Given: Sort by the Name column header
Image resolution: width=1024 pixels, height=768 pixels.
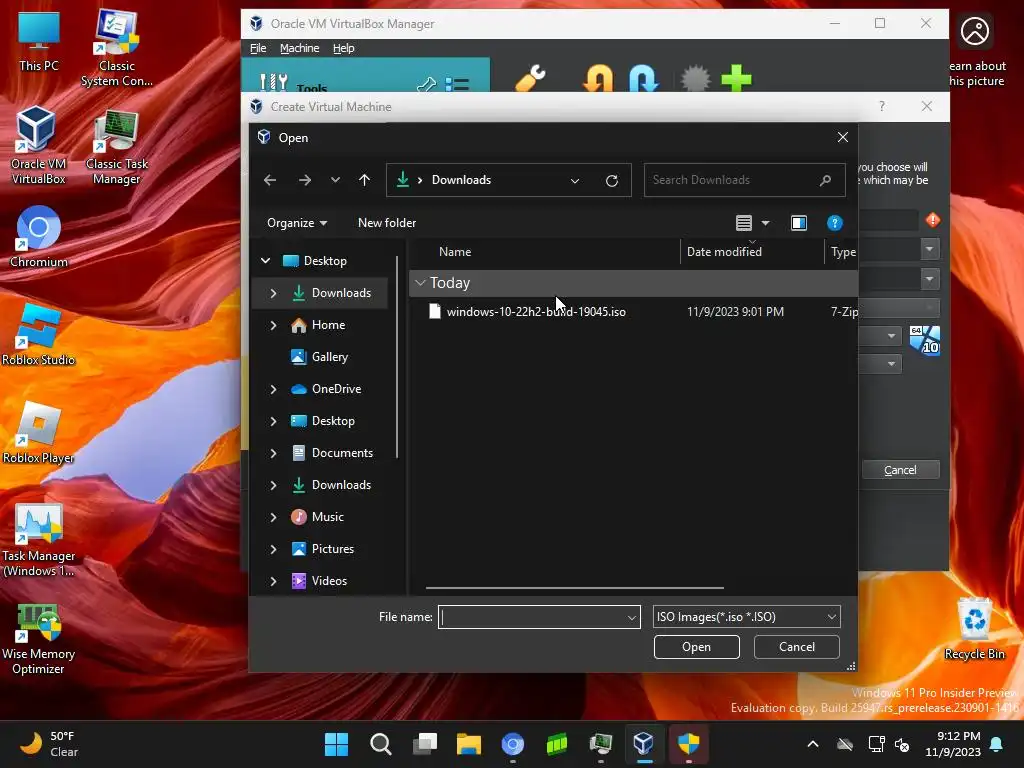Looking at the screenshot, I should coord(455,251).
